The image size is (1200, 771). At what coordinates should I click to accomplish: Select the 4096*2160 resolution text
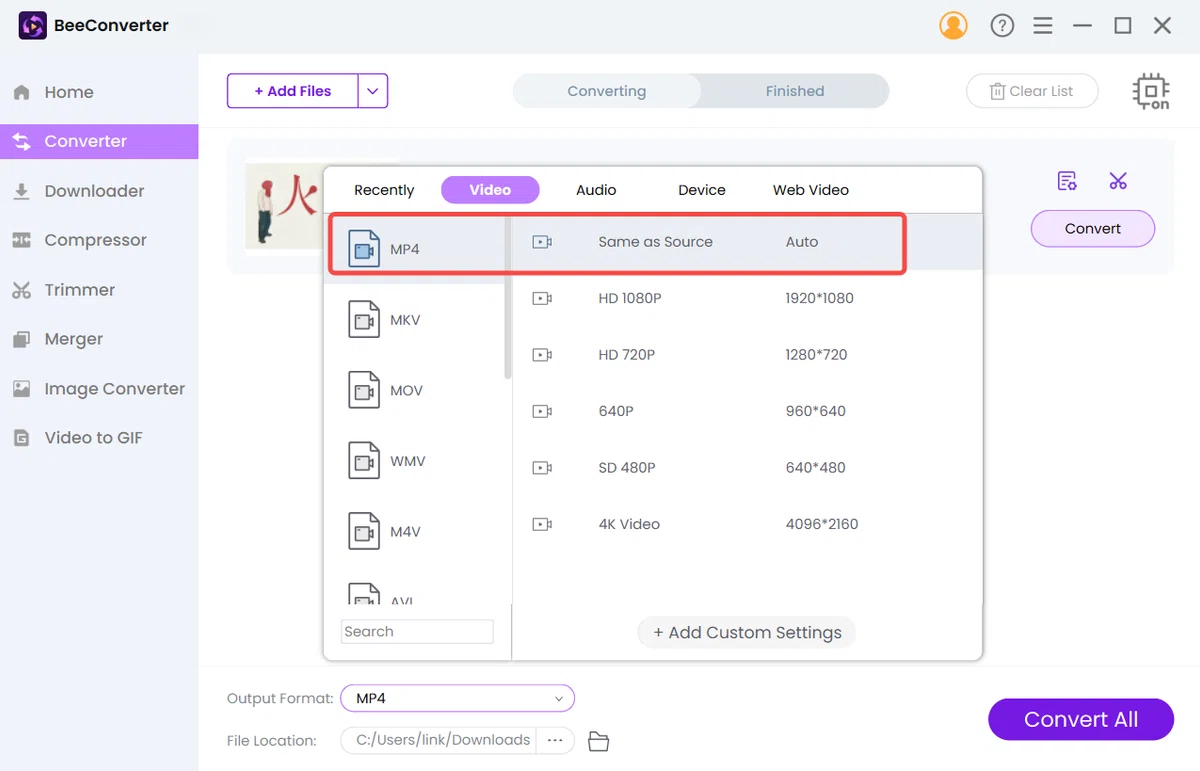[822, 524]
